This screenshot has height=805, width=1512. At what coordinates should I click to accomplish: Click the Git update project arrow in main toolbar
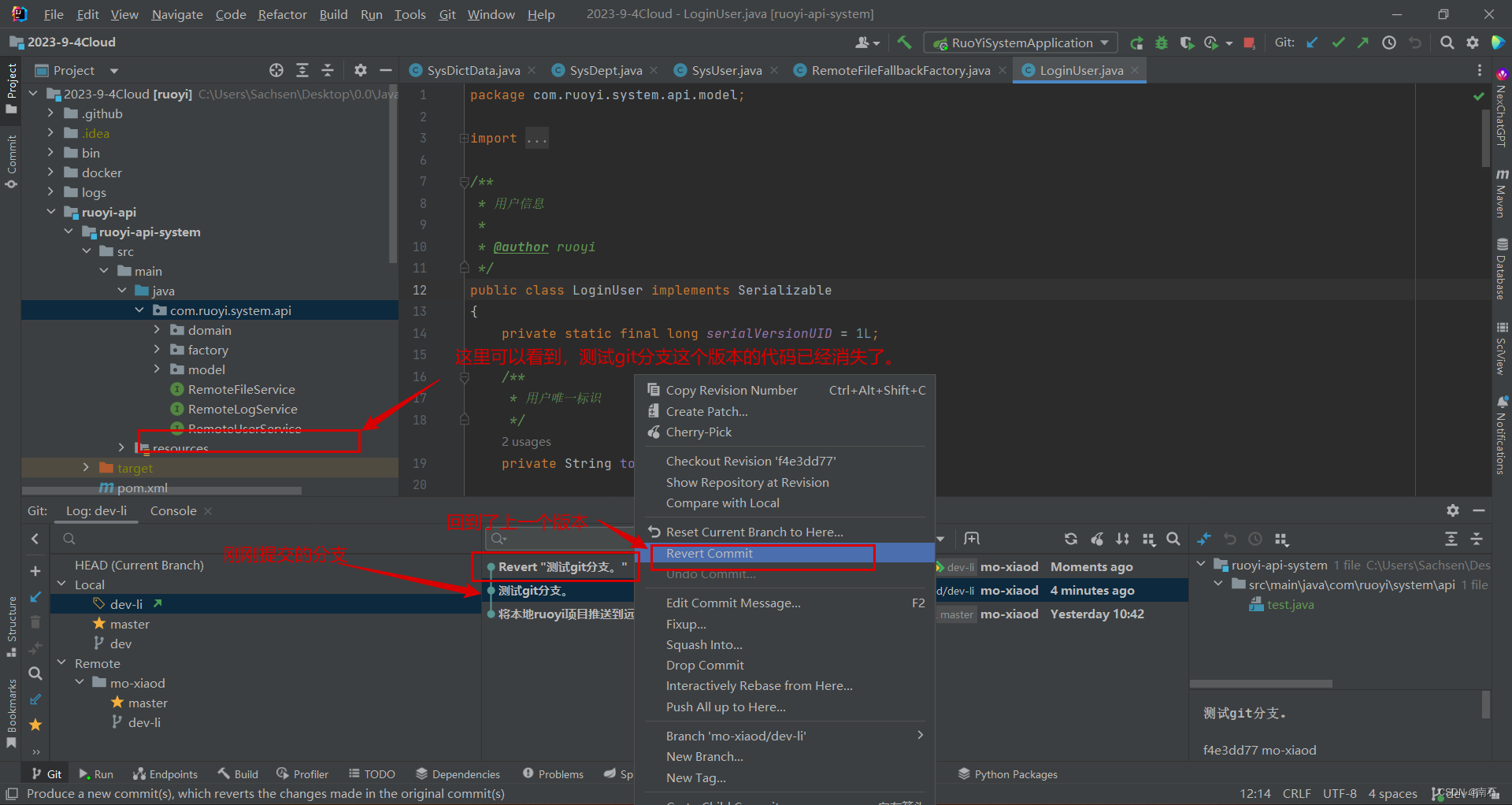coord(1312,43)
